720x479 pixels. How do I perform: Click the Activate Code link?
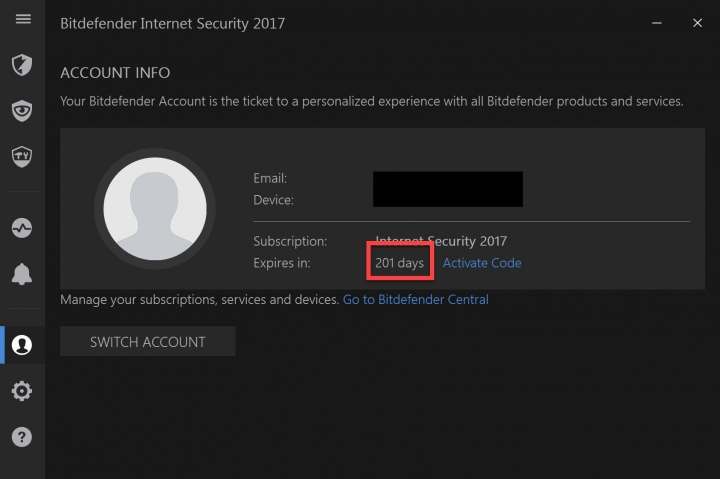[x=482, y=263]
